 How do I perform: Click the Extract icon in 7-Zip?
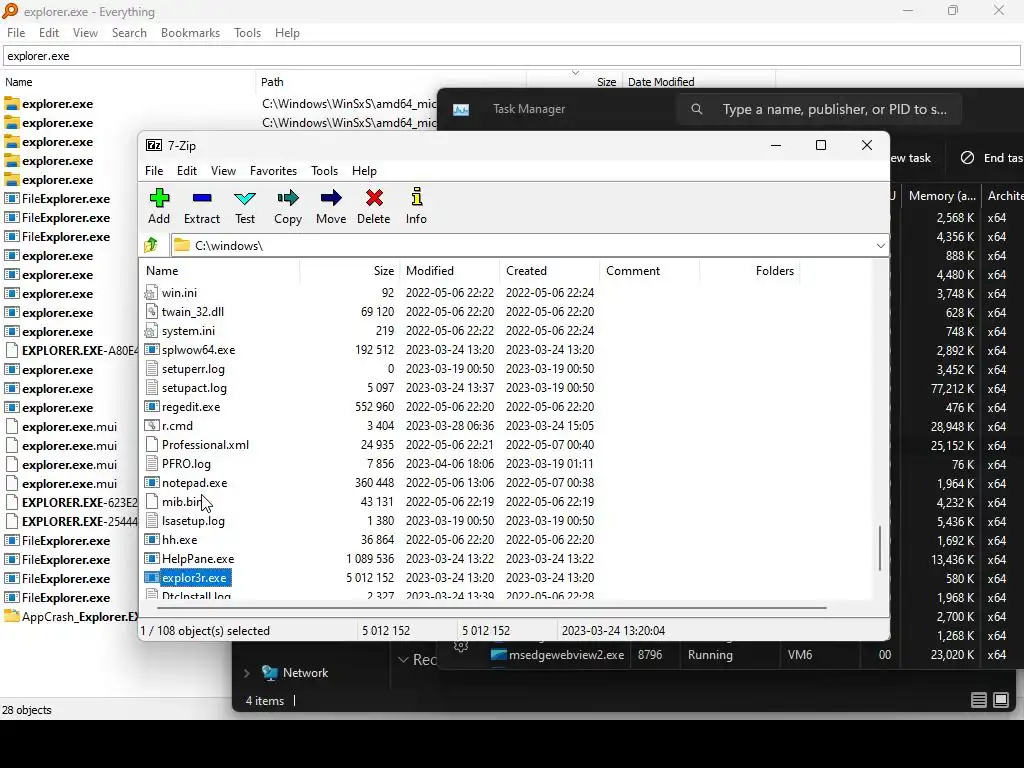click(x=202, y=198)
